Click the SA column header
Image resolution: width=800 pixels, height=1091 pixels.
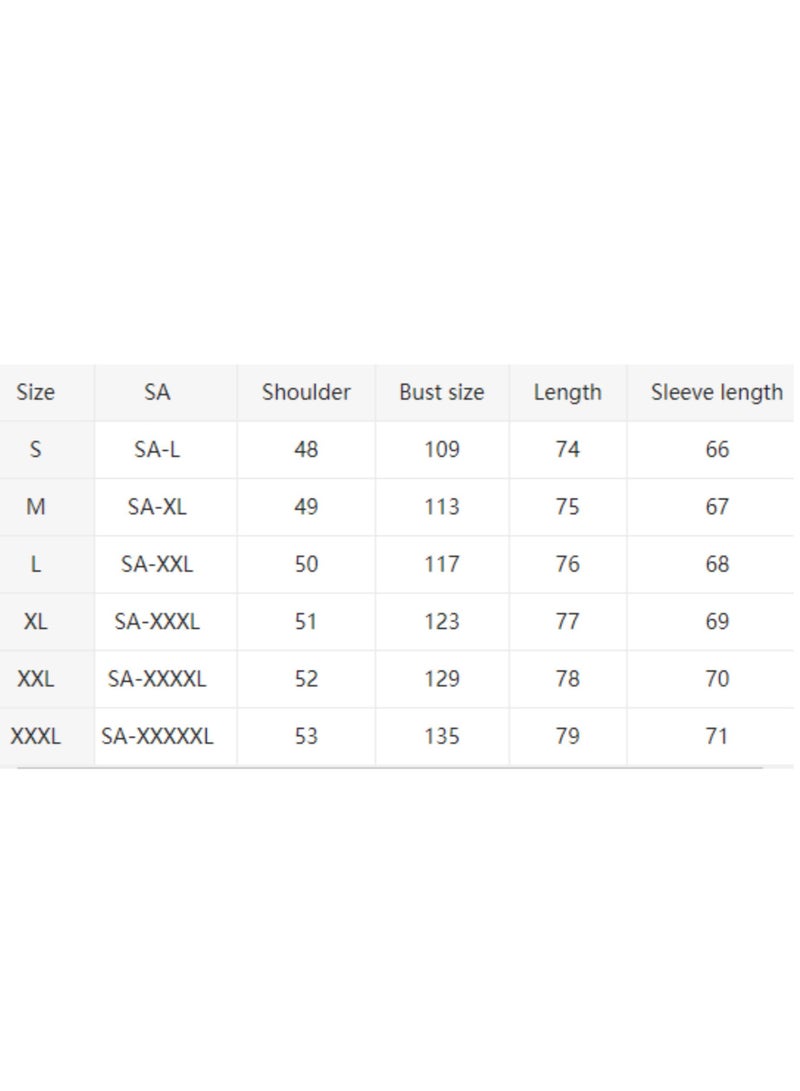[157, 392]
